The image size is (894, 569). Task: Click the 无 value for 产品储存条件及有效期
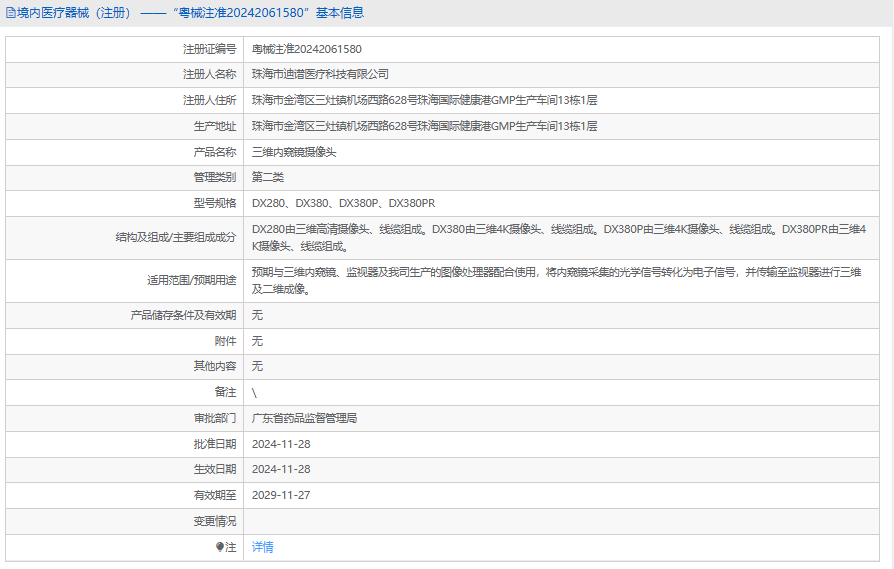coord(257,315)
